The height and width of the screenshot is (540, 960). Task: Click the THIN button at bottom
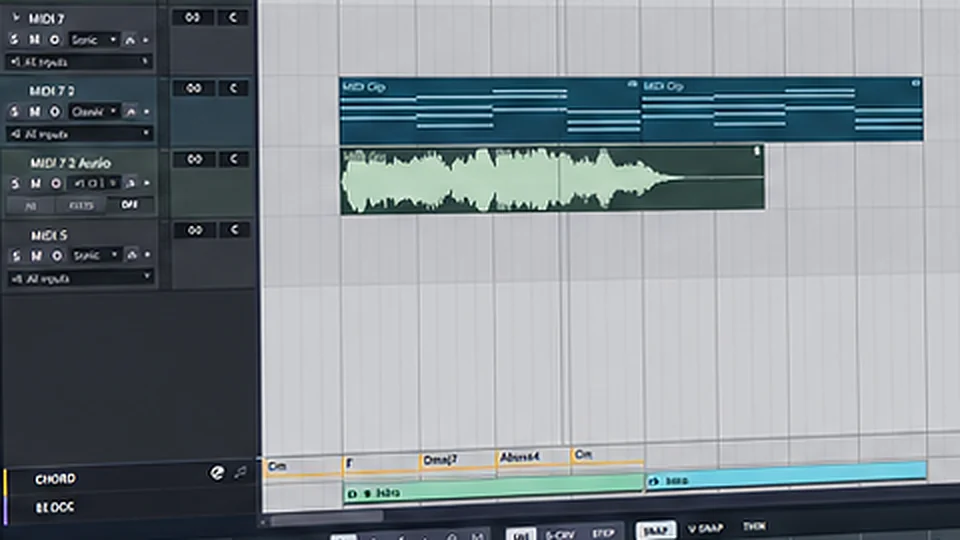tap(754, 526)
